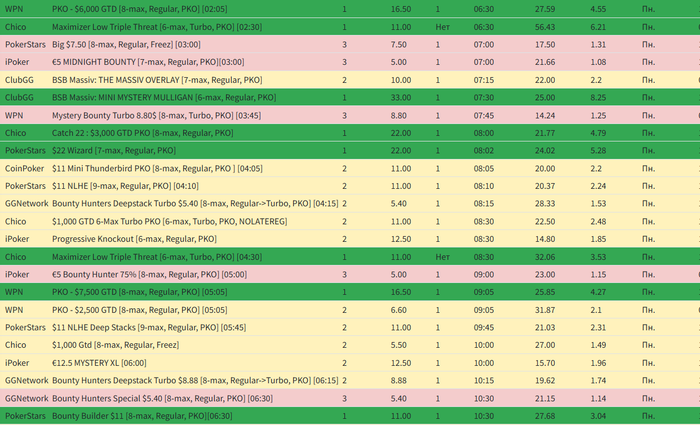Select the 08:02 start time cell

[484, 150]
